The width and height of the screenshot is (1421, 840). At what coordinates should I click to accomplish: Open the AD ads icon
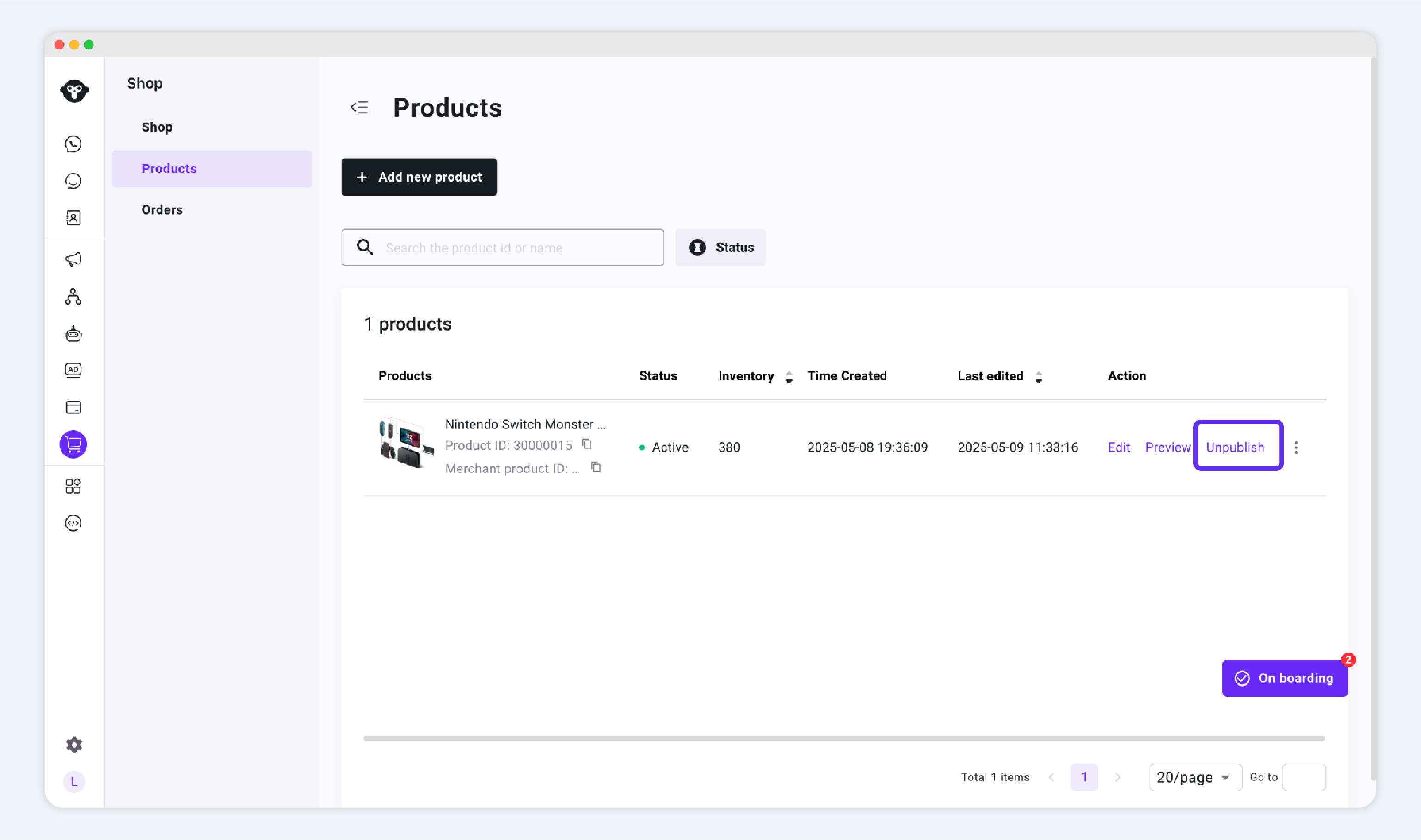pos(73,370)
